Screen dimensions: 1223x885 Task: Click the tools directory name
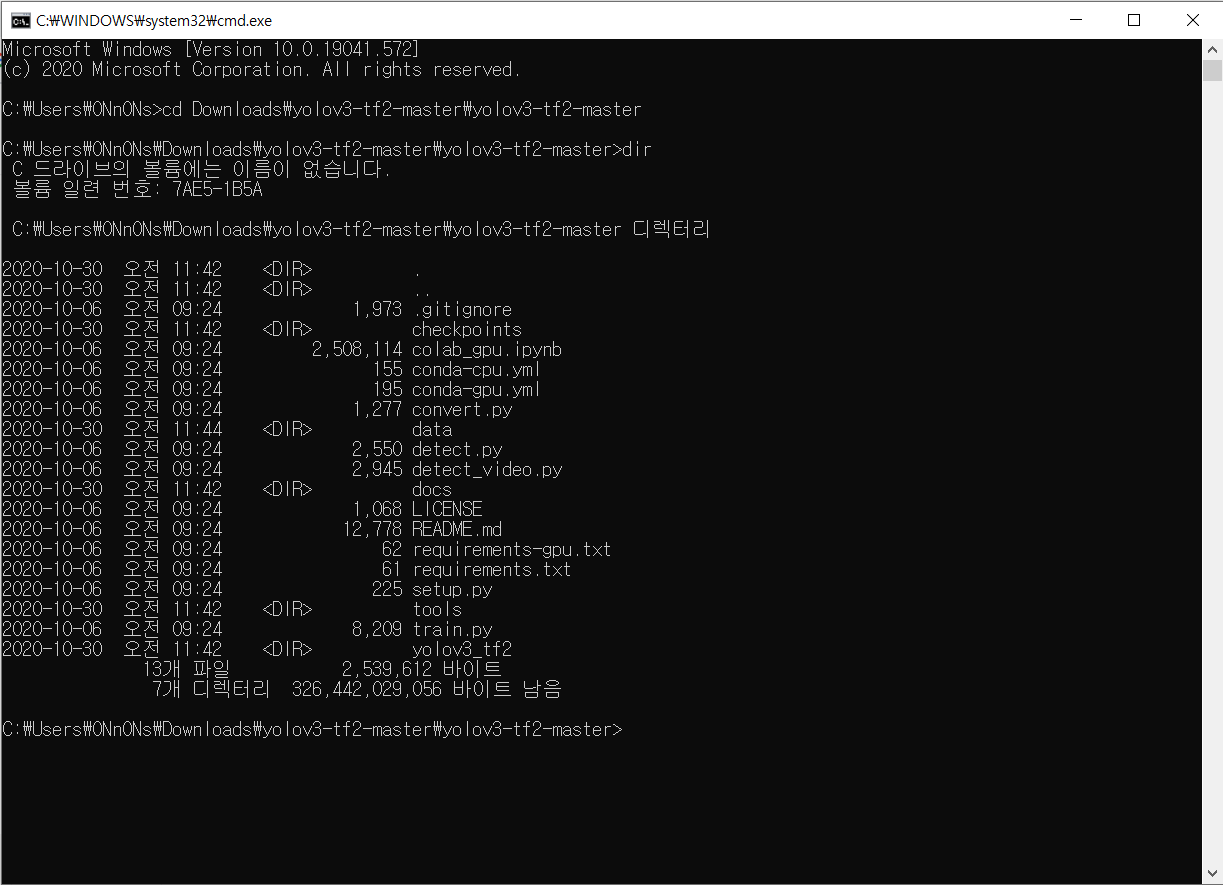(x=437, y=610)
